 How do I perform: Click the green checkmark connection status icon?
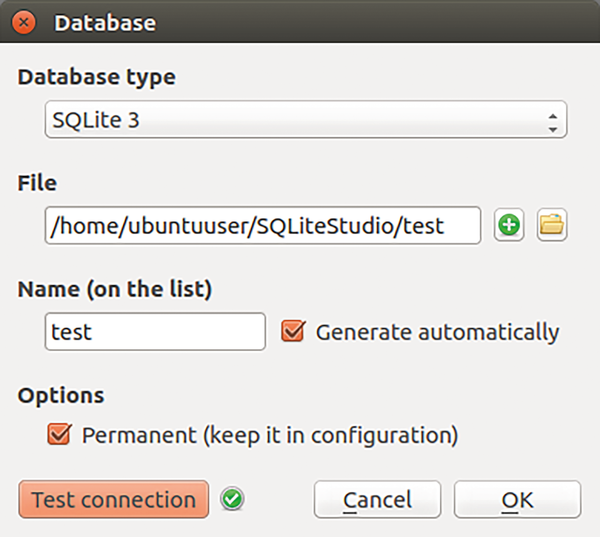click(x=232, y=499)
